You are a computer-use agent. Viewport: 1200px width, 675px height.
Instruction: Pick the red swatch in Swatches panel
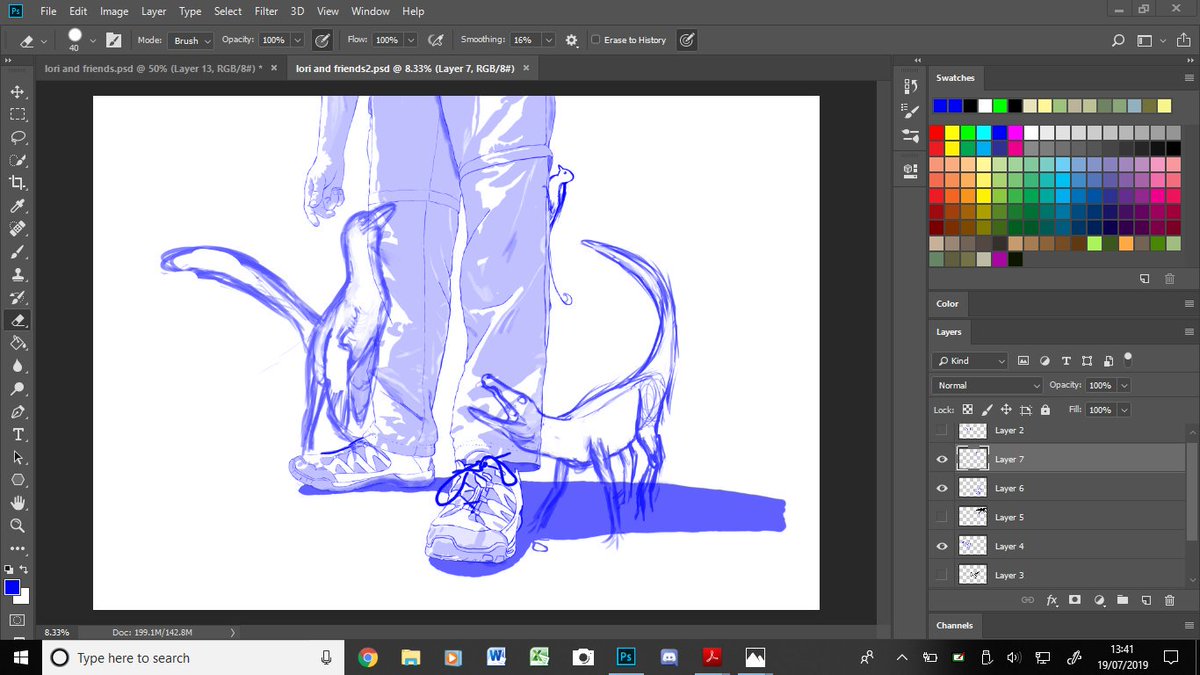[937, 132]
